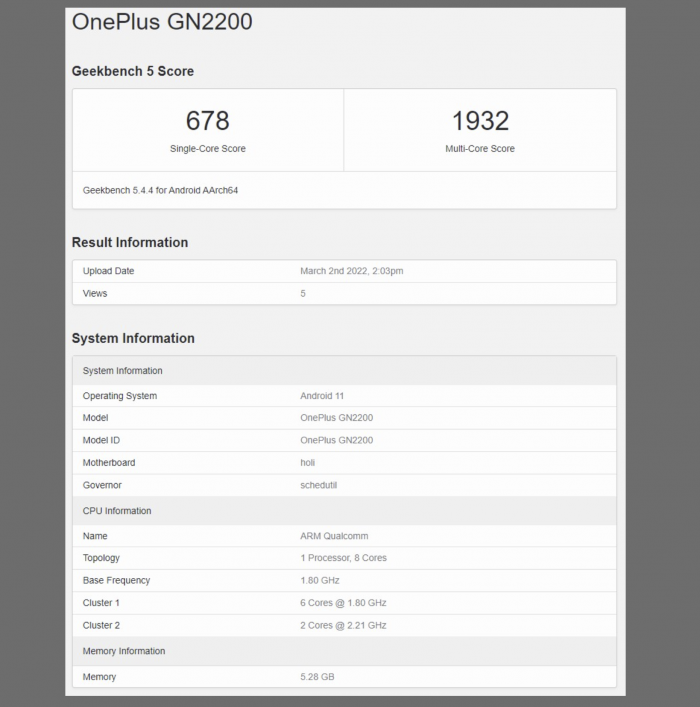This screenshot has width=700, height=707.
Task: Click the large System Information section heading
Action: pos(133,338)
